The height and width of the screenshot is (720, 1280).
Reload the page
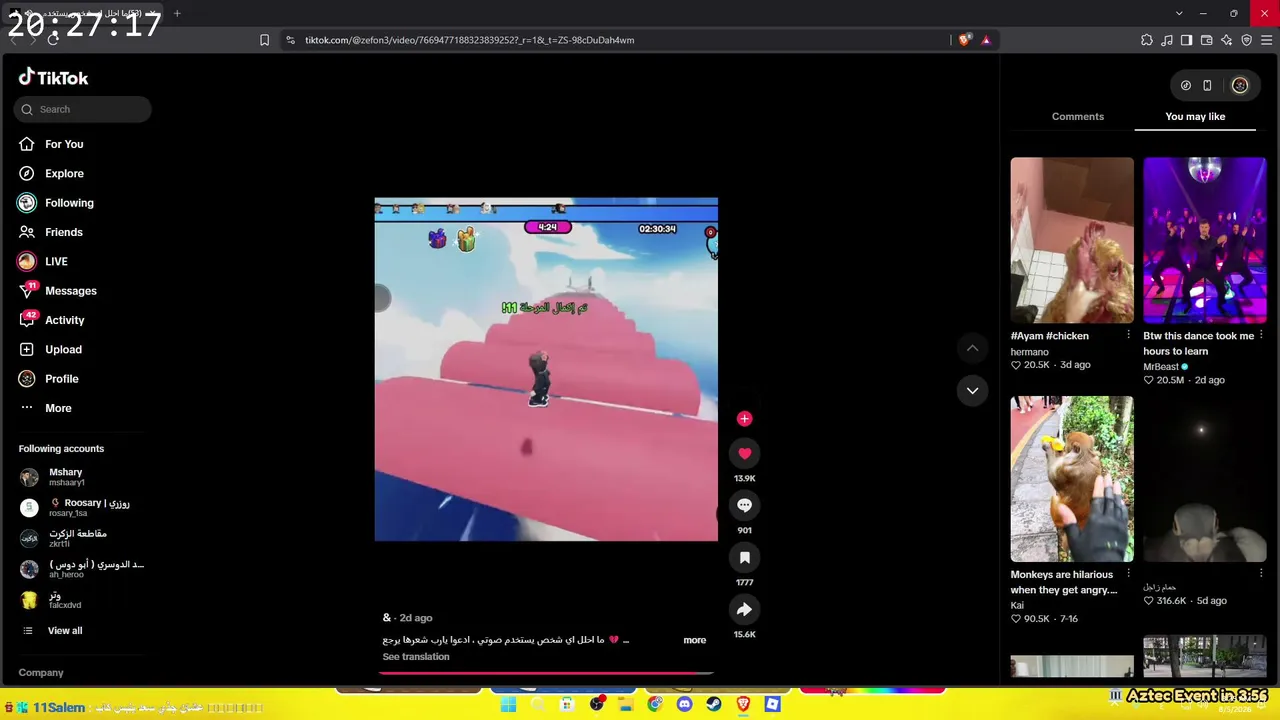pos(52,40)
